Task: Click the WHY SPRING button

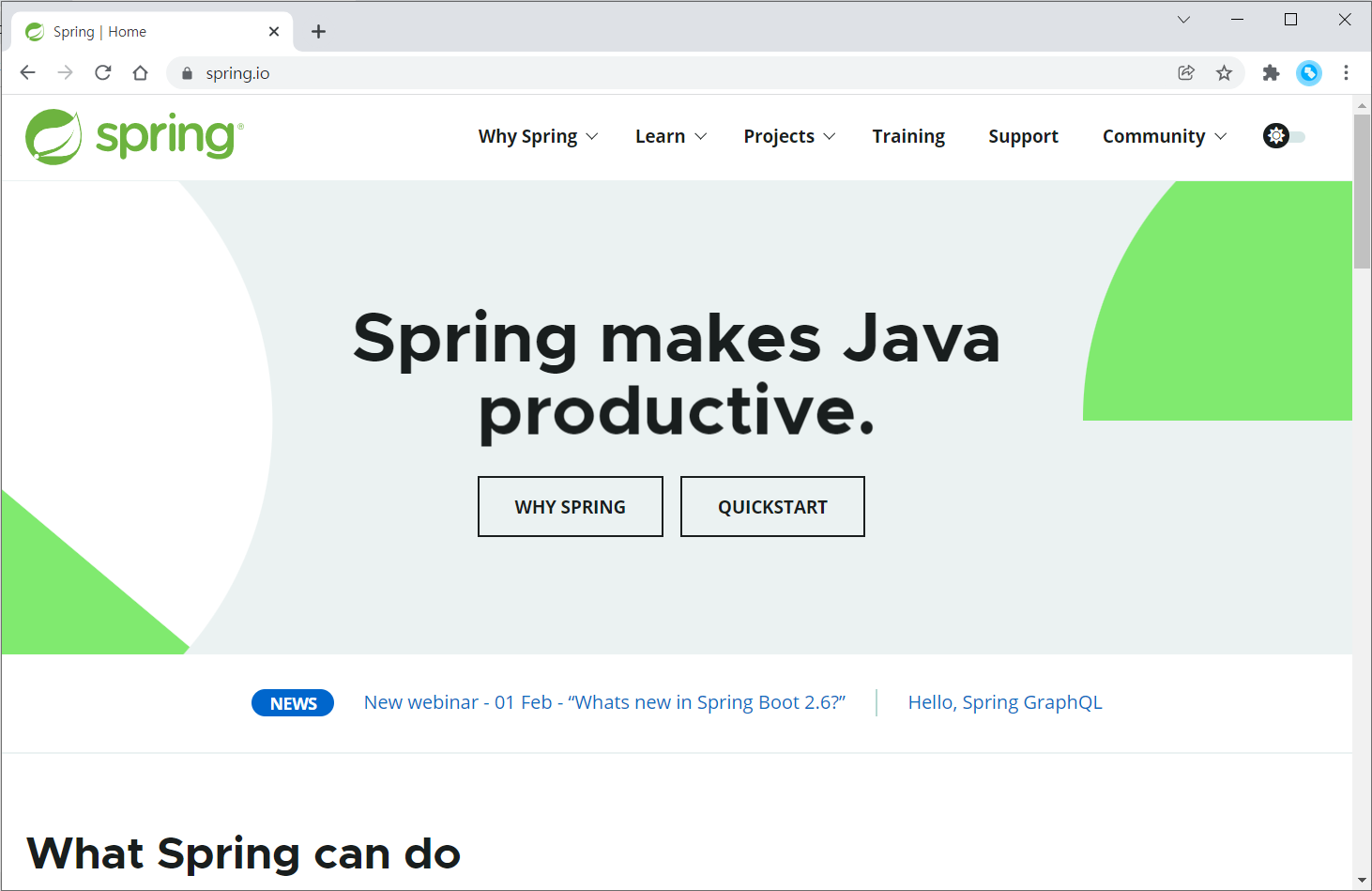Action: 571,507
